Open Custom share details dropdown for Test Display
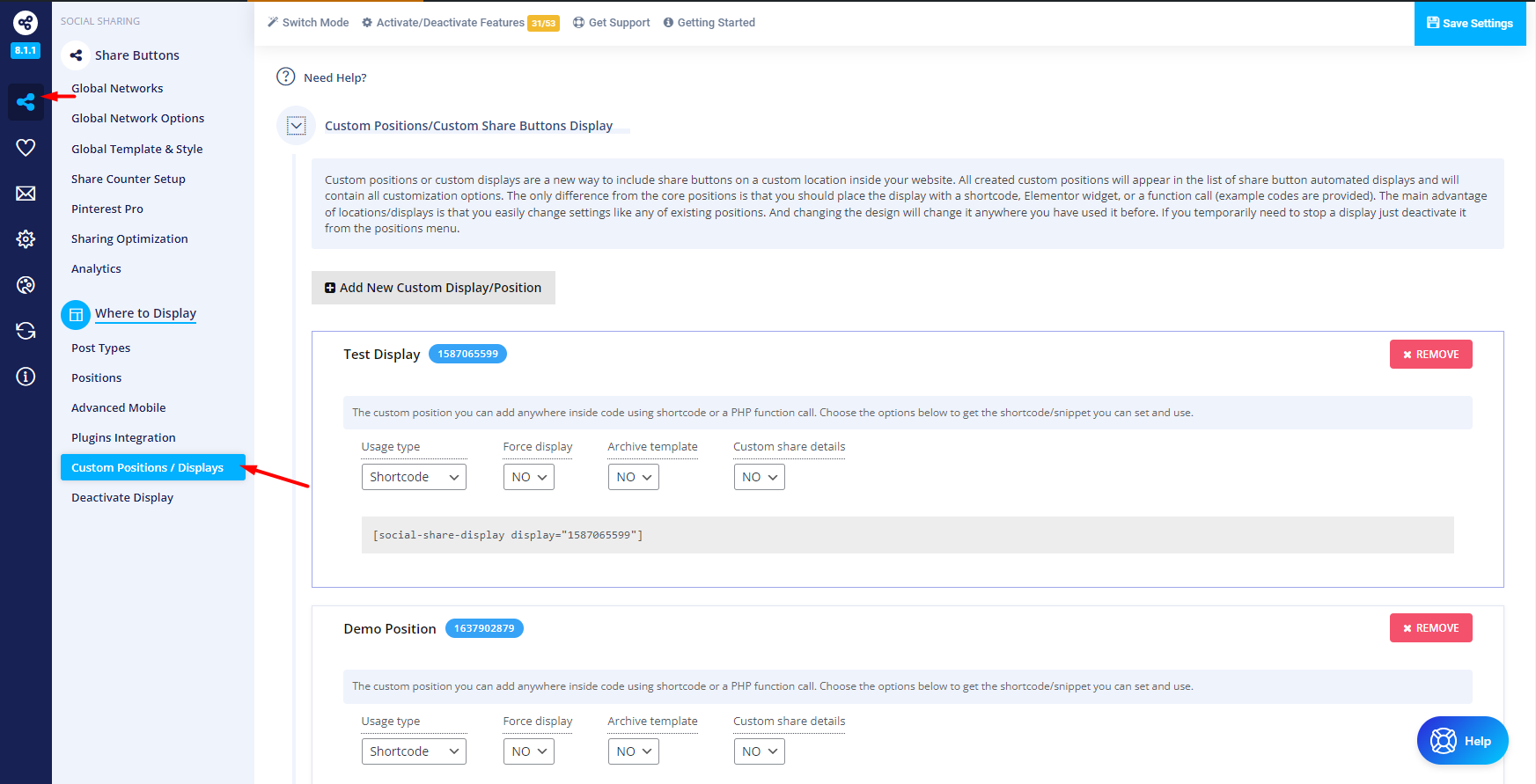Screen dimensions: 1536x784 [759, 477]
